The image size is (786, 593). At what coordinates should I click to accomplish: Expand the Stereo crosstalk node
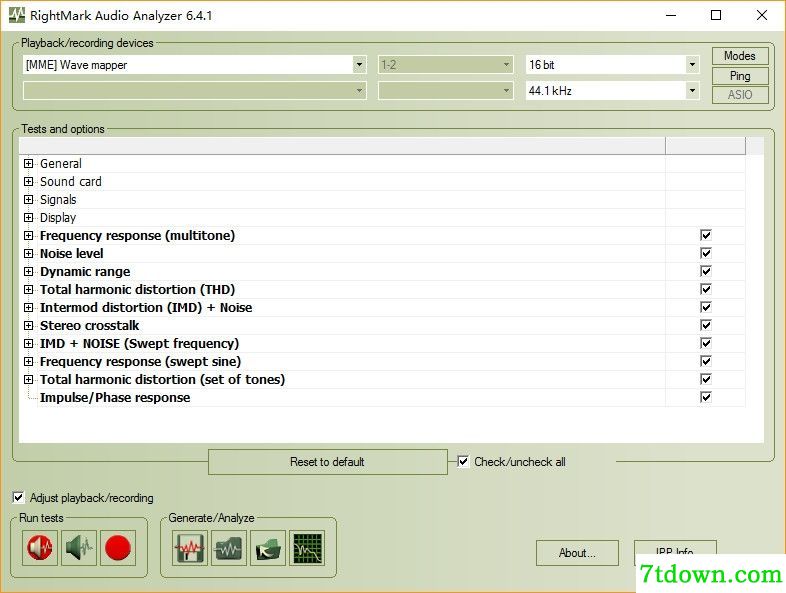[29, 326]
